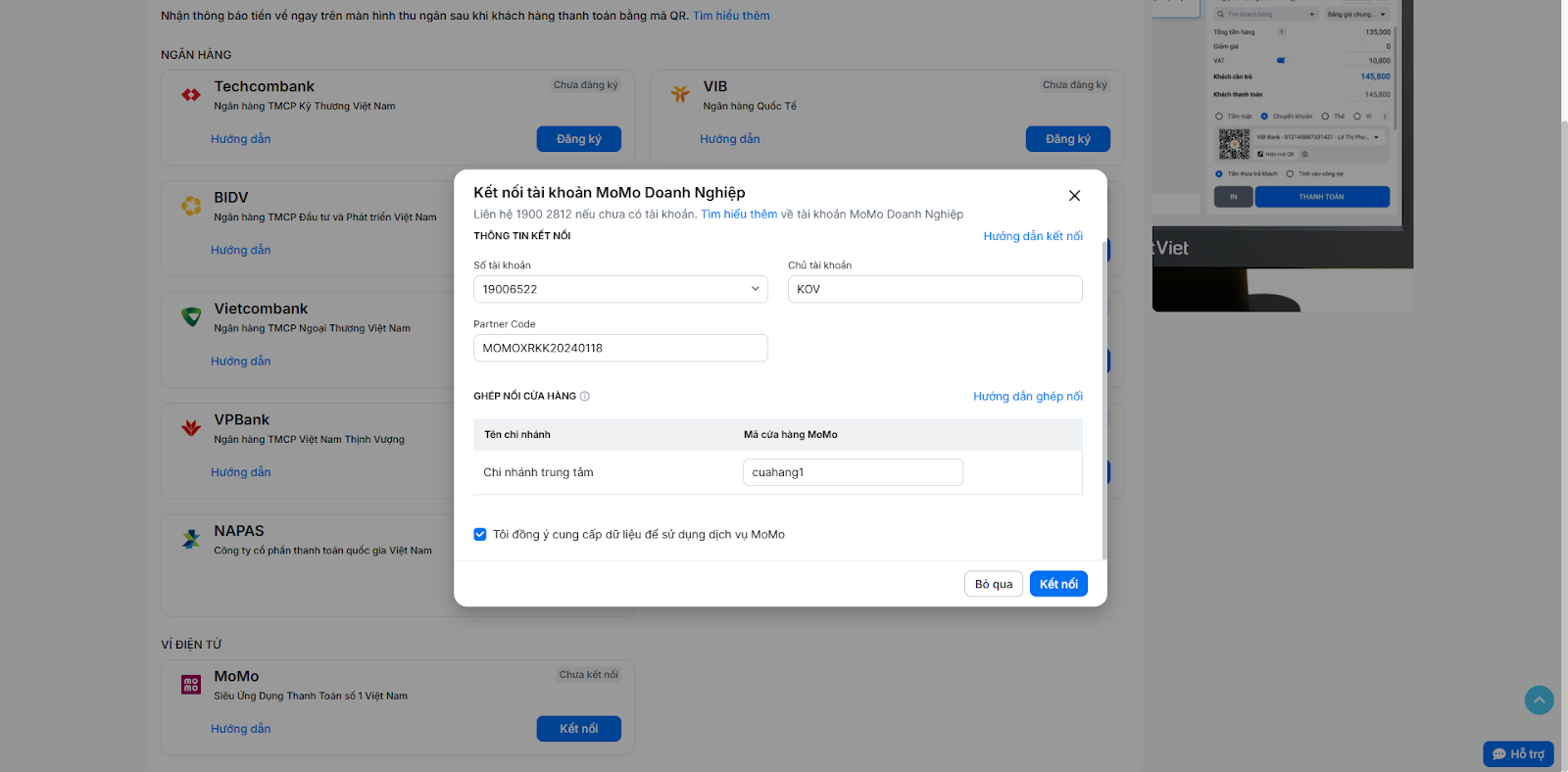Click the Kết nối button in dialog
Screen dimensions: 1568x772
point(1058,584)
